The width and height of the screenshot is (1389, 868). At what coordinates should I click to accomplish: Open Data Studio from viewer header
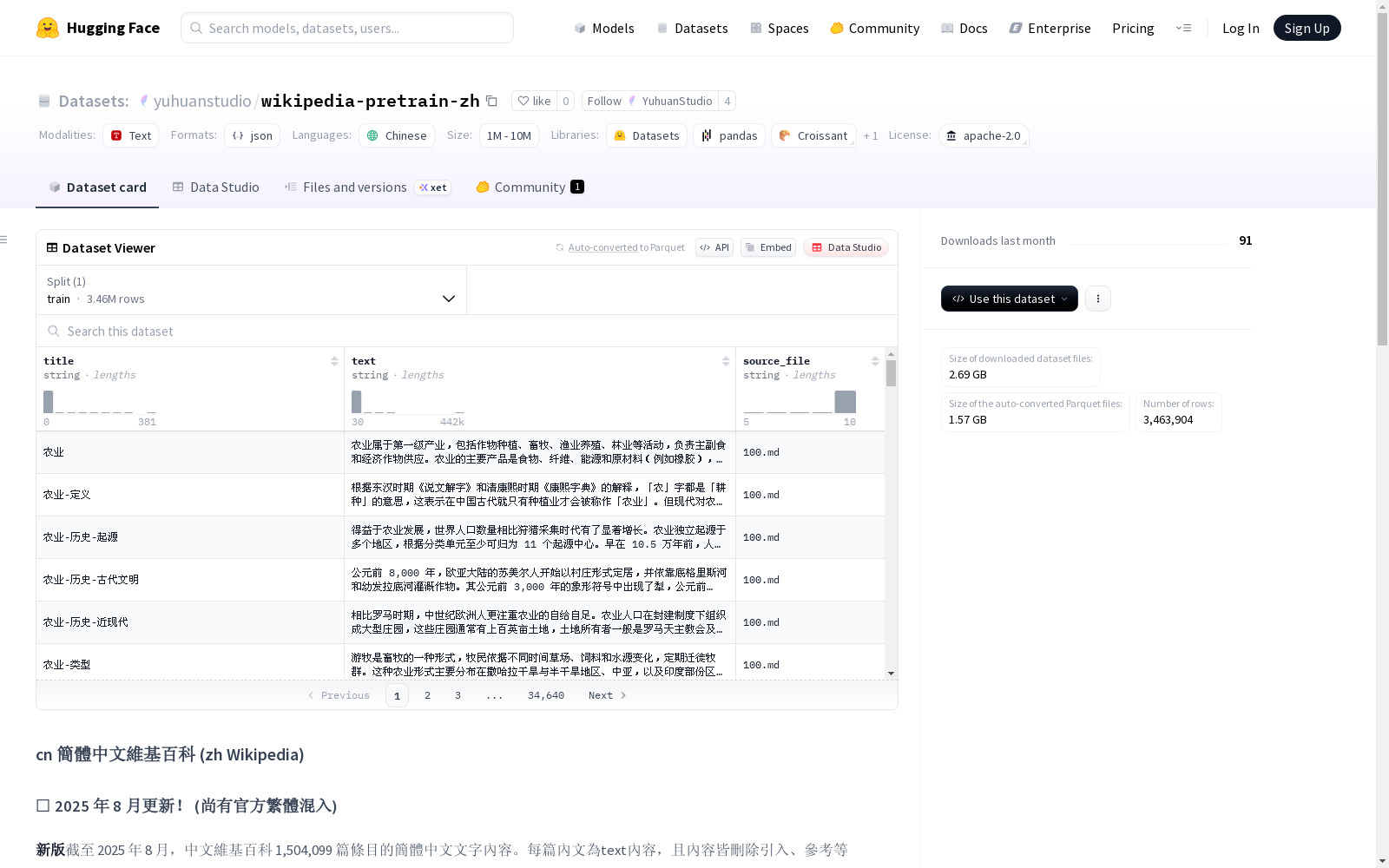pos(846,247)
